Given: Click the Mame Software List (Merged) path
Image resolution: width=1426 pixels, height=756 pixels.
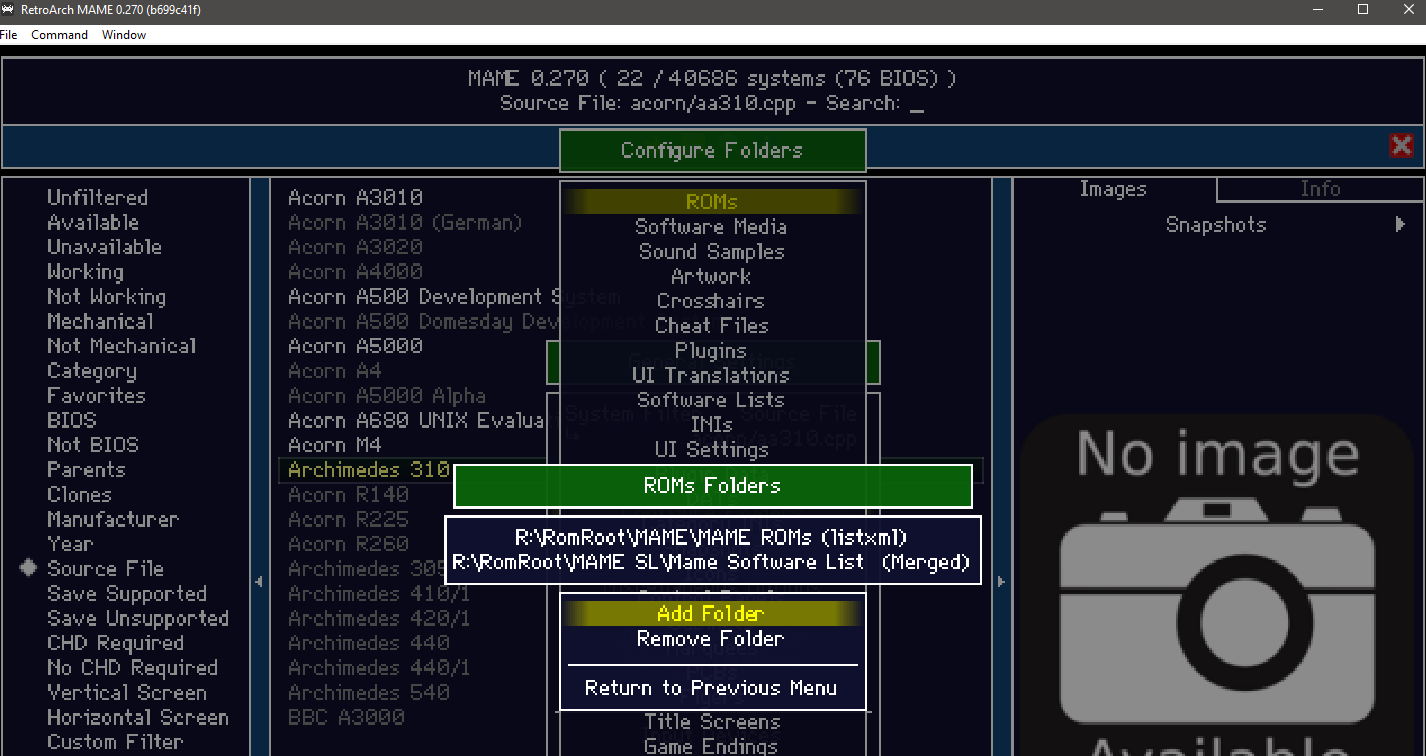Looking at the screenshot, I should point(711,562).
